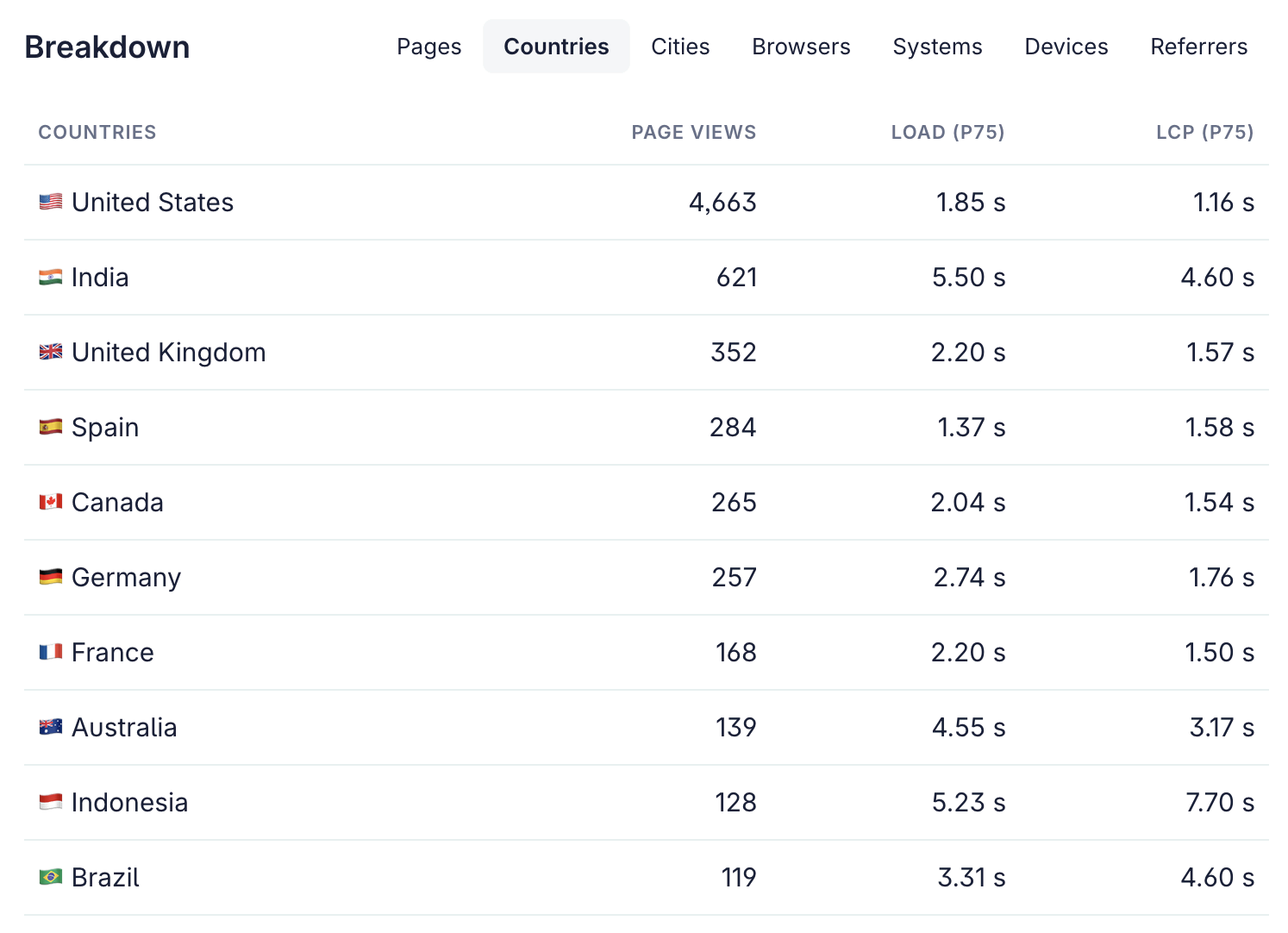Click the Germany flag icon

tap(51, 577)
